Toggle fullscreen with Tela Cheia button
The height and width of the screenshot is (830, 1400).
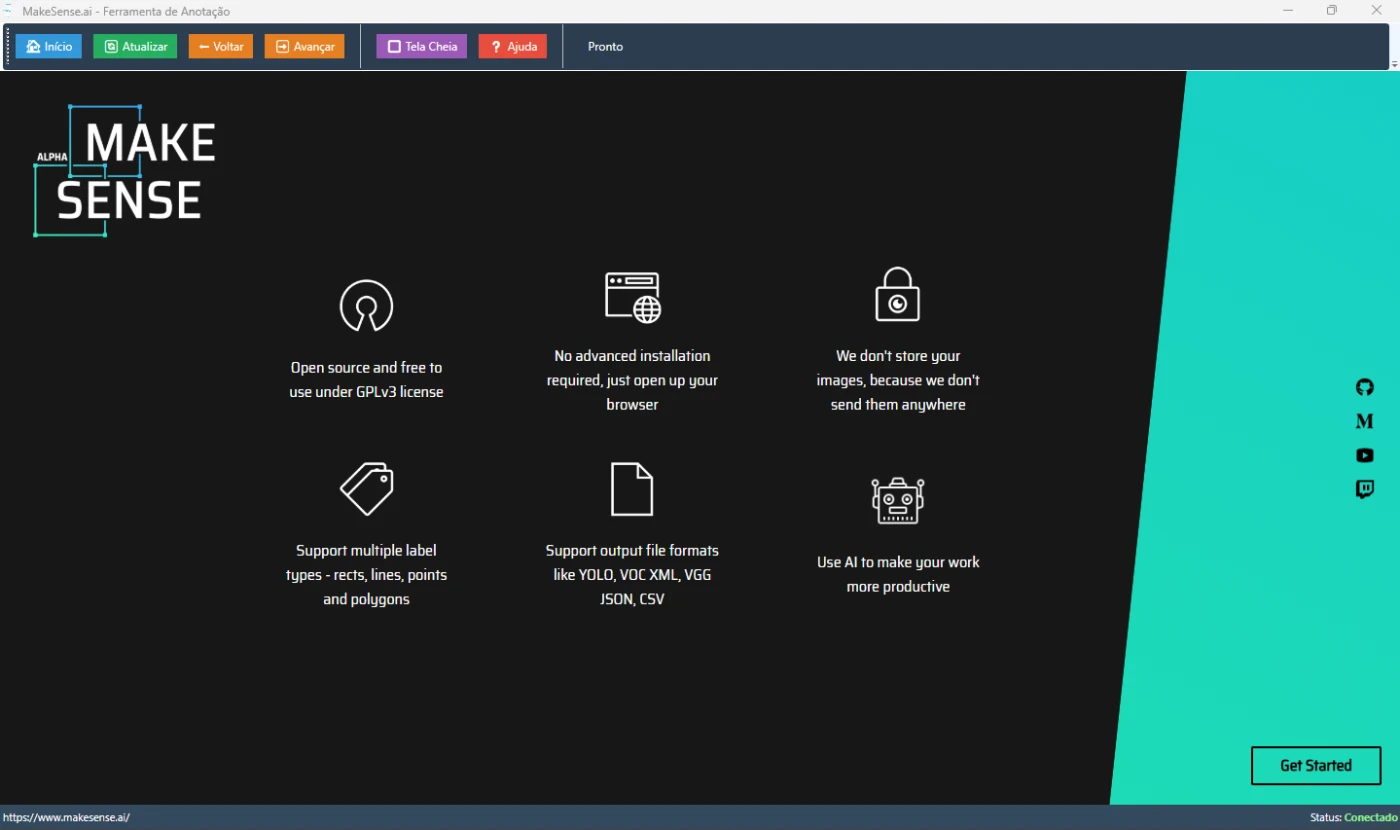click(x=421, y=47)
